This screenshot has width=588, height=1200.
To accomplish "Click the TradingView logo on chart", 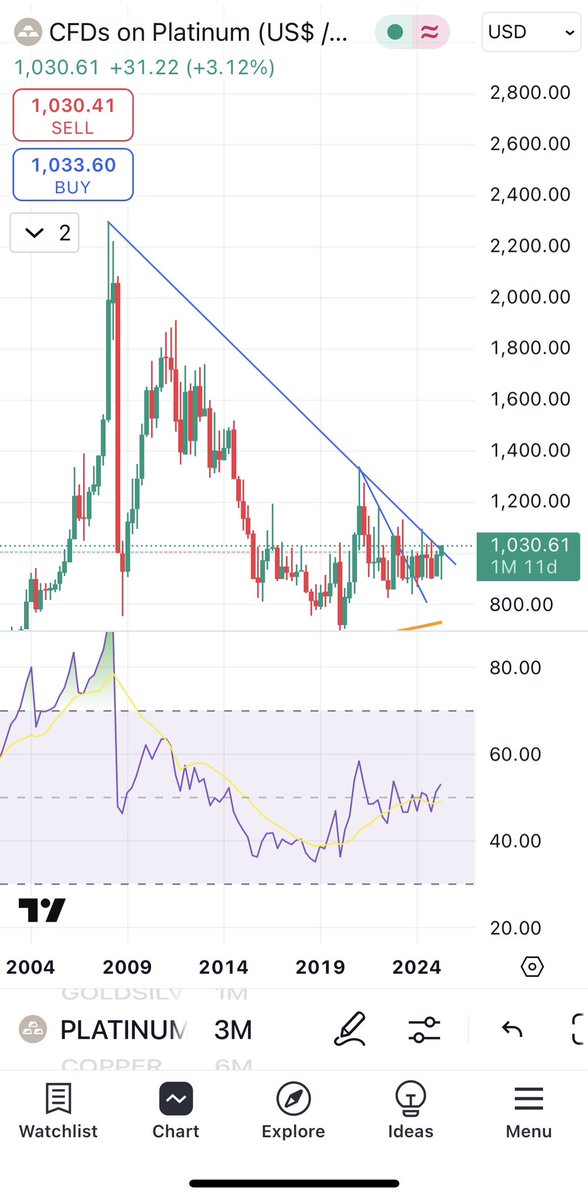I will 42,910.
